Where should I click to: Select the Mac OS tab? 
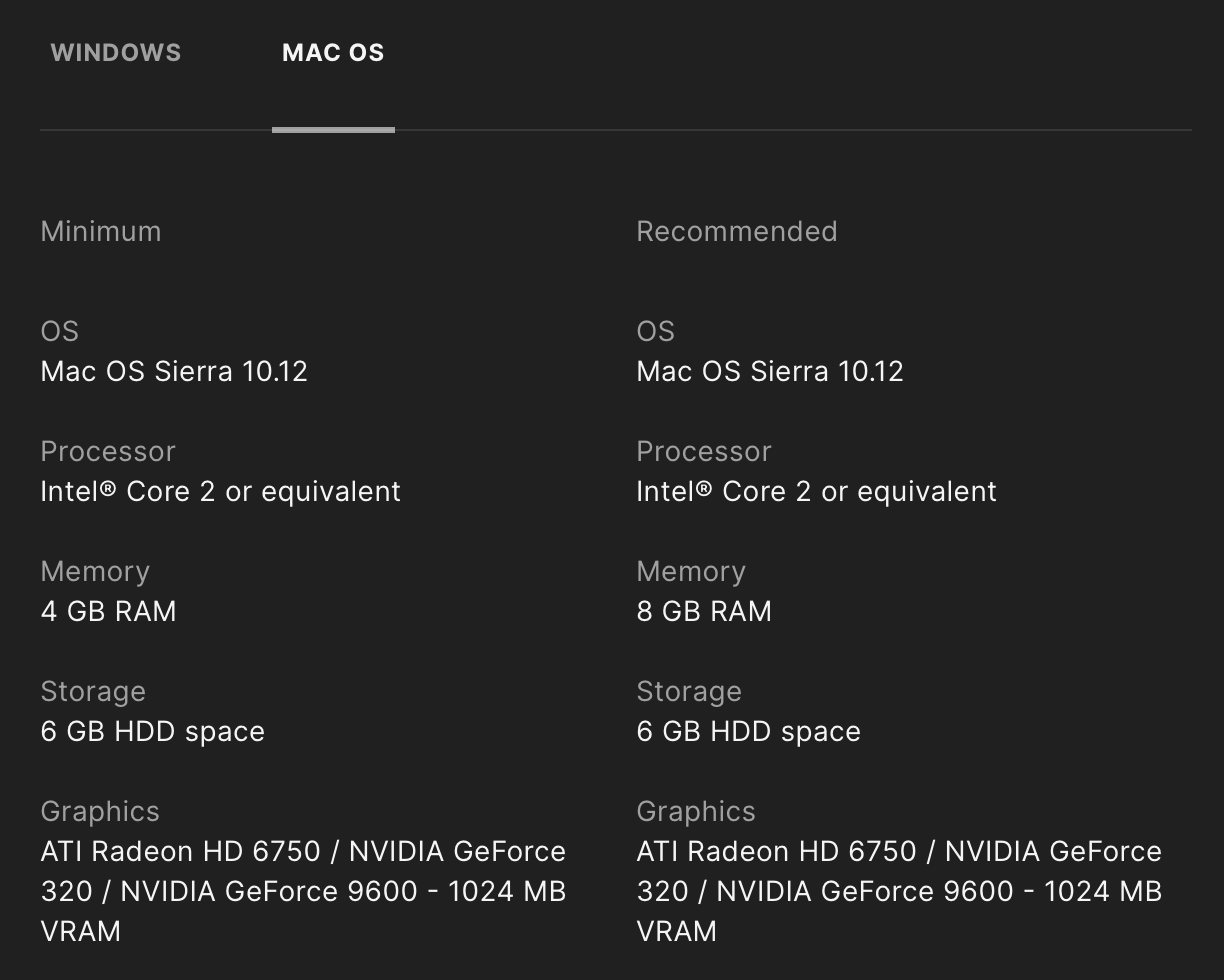[x=333, y=53]
